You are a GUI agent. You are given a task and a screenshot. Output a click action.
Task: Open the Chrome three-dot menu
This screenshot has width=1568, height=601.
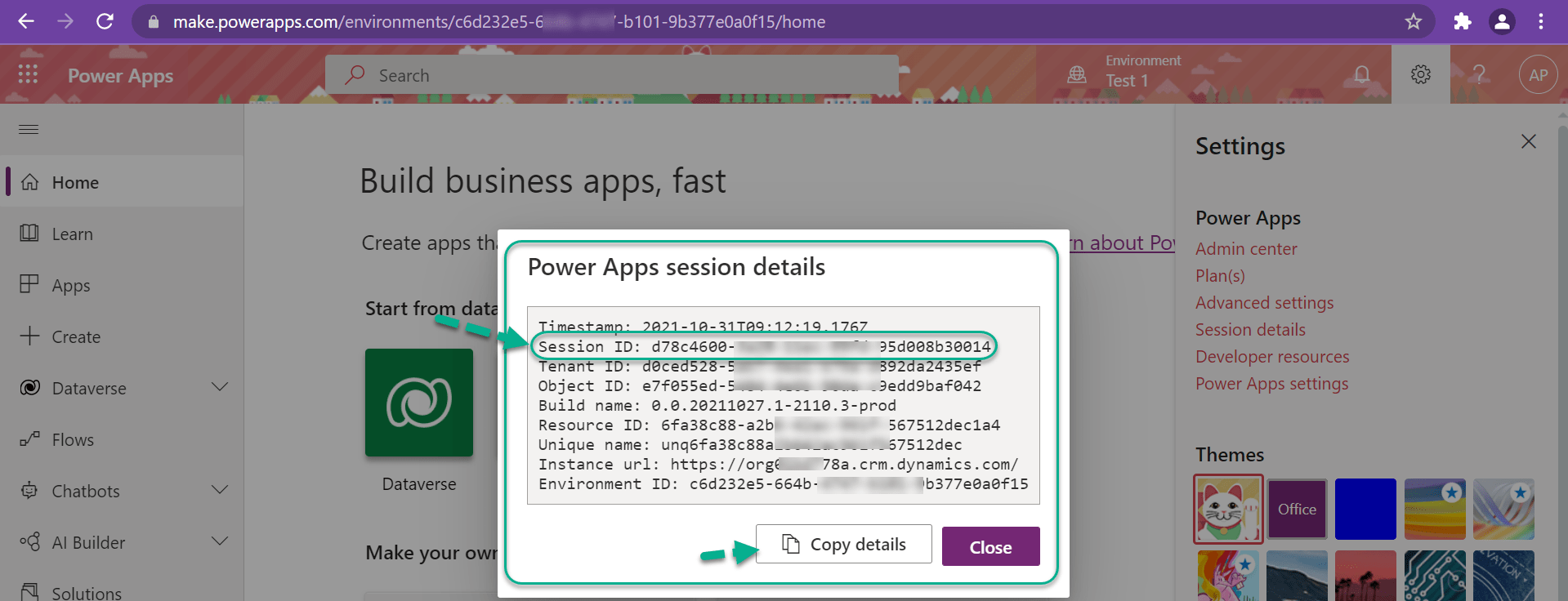pyautogui.click(x=1541, y=22)
